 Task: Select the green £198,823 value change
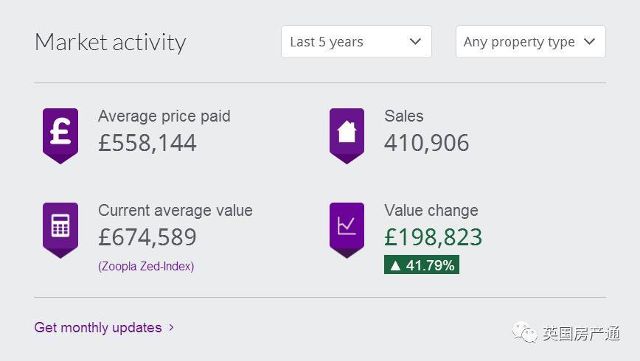433,237
